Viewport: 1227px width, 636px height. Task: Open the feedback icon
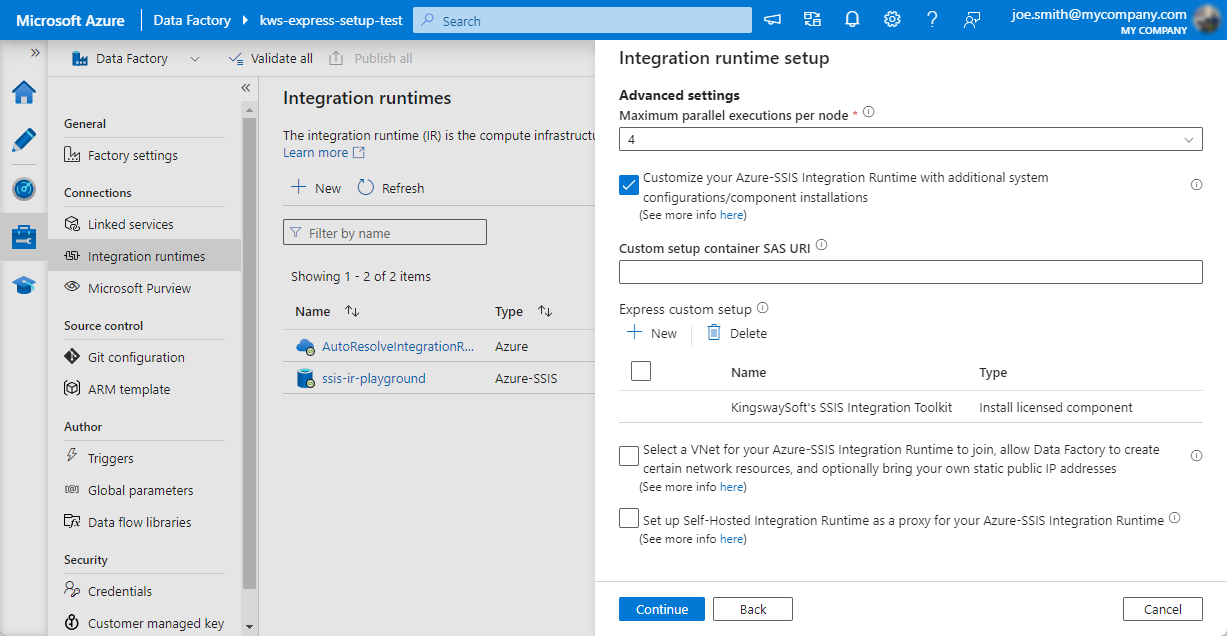point(971,20)
